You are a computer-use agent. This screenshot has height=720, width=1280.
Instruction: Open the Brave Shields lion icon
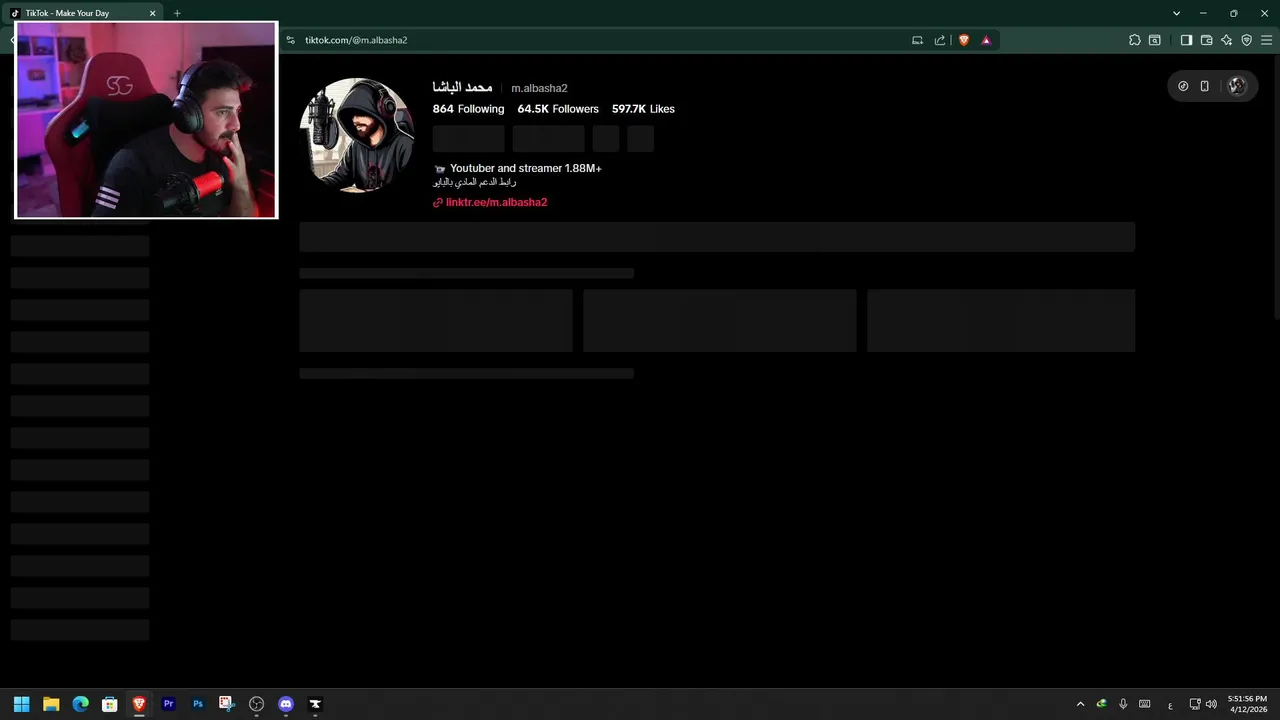tap(964, 40)
